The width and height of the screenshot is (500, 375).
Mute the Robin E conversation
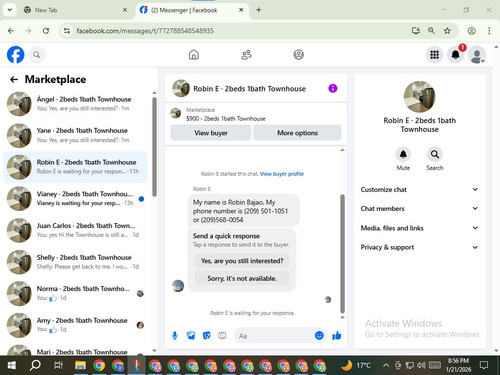[403, 154]
